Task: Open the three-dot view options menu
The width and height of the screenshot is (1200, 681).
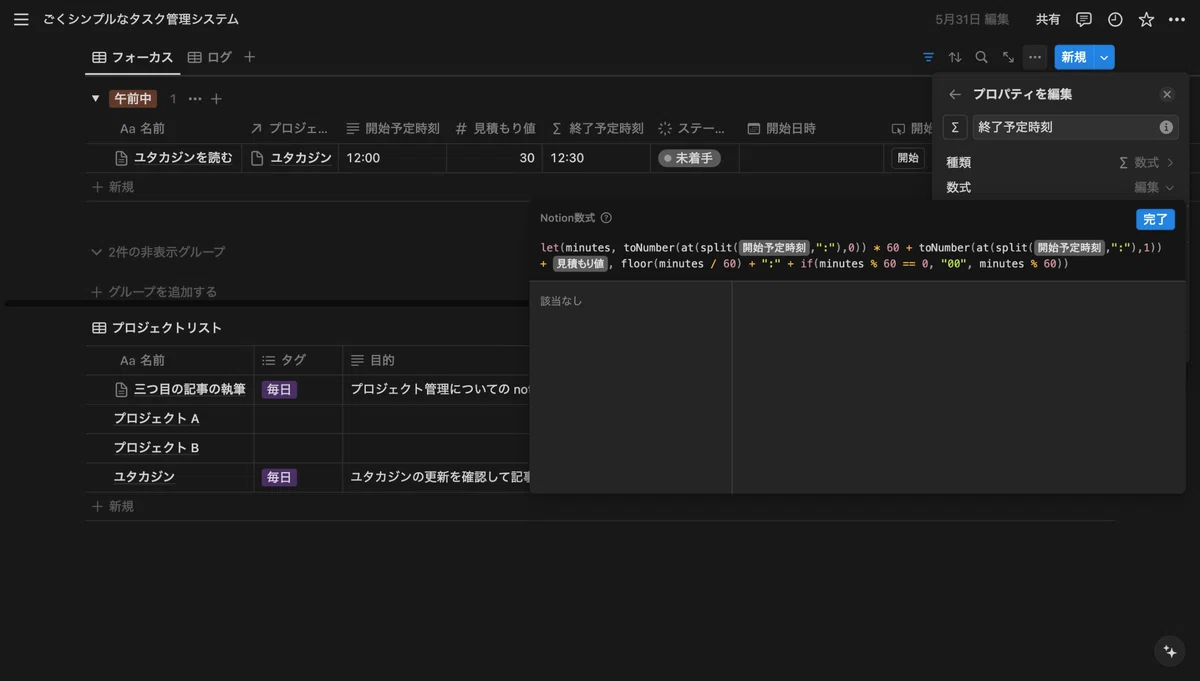Action: tap(1035, 57)
